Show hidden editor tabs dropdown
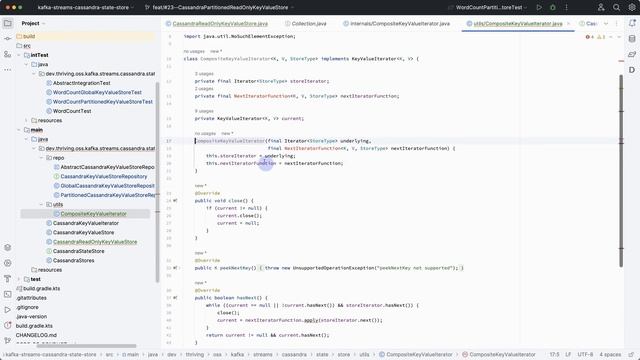 coord(606,24)
